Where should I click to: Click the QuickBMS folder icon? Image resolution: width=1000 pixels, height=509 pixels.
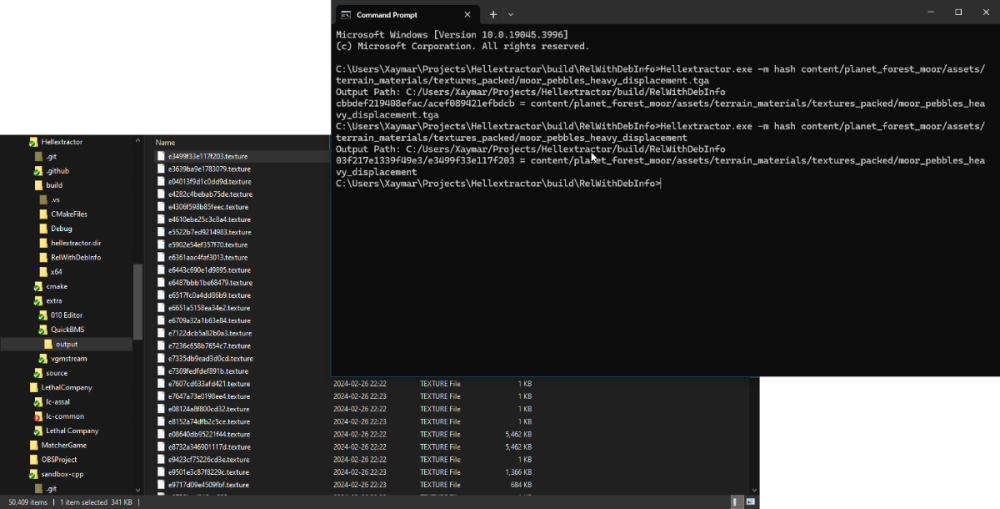coord(43,329)
